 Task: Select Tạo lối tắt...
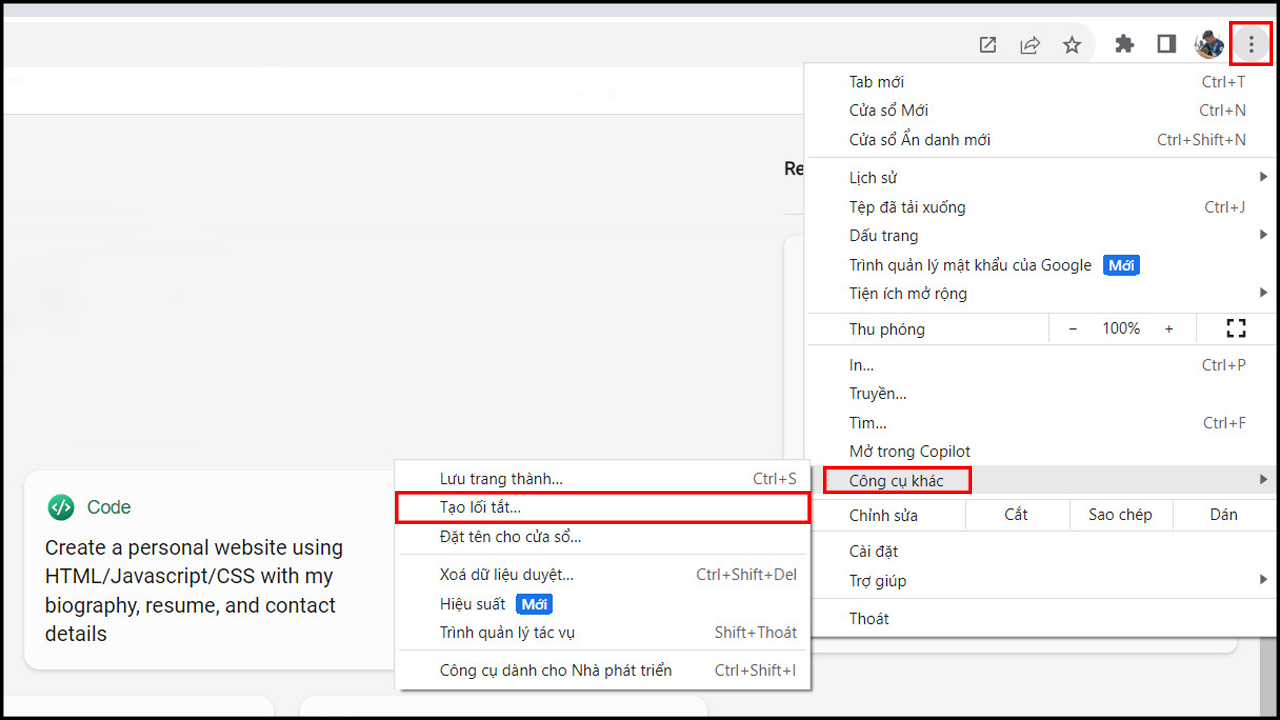603,508
